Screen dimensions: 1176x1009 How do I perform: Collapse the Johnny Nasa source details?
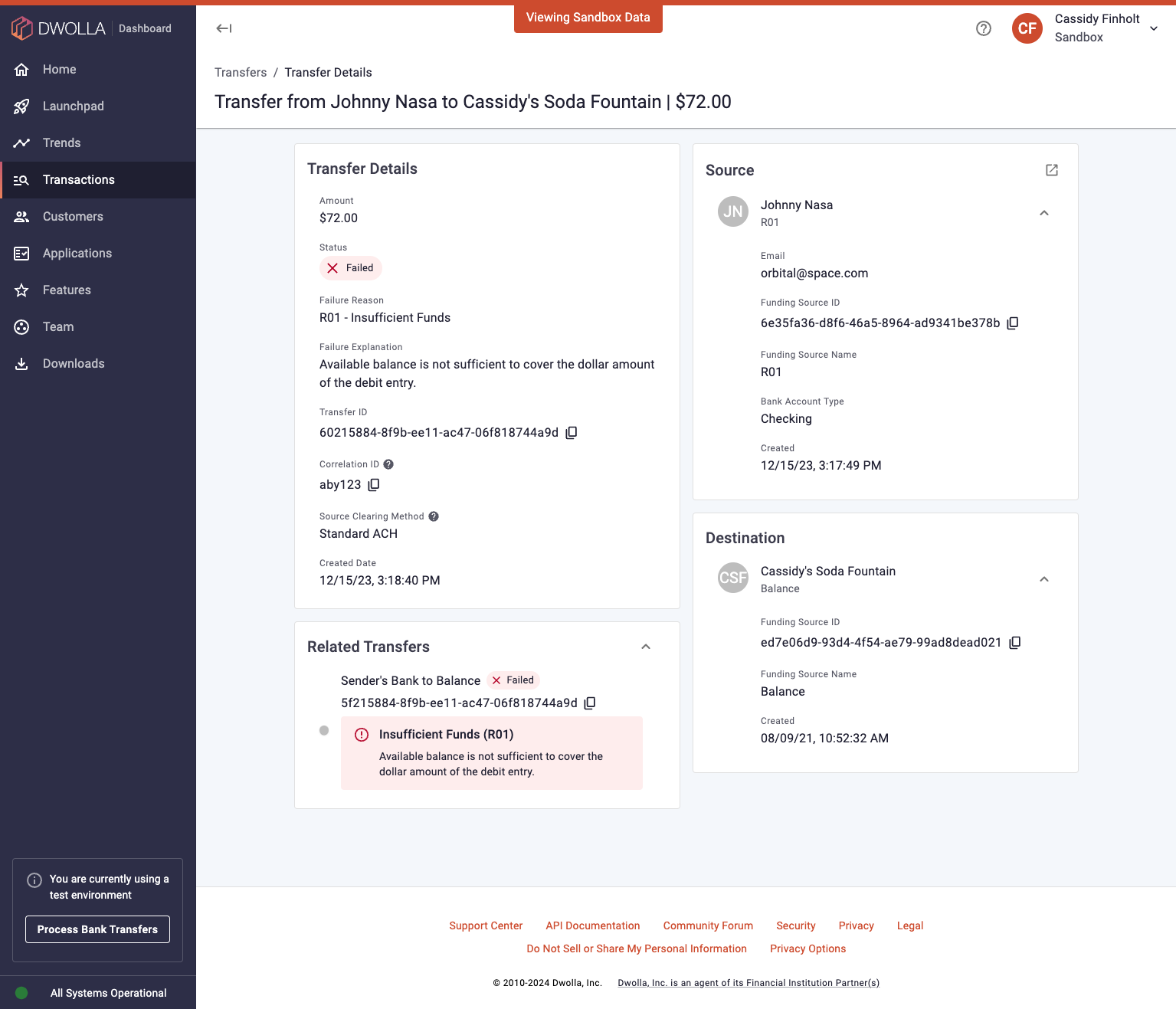1044,213
